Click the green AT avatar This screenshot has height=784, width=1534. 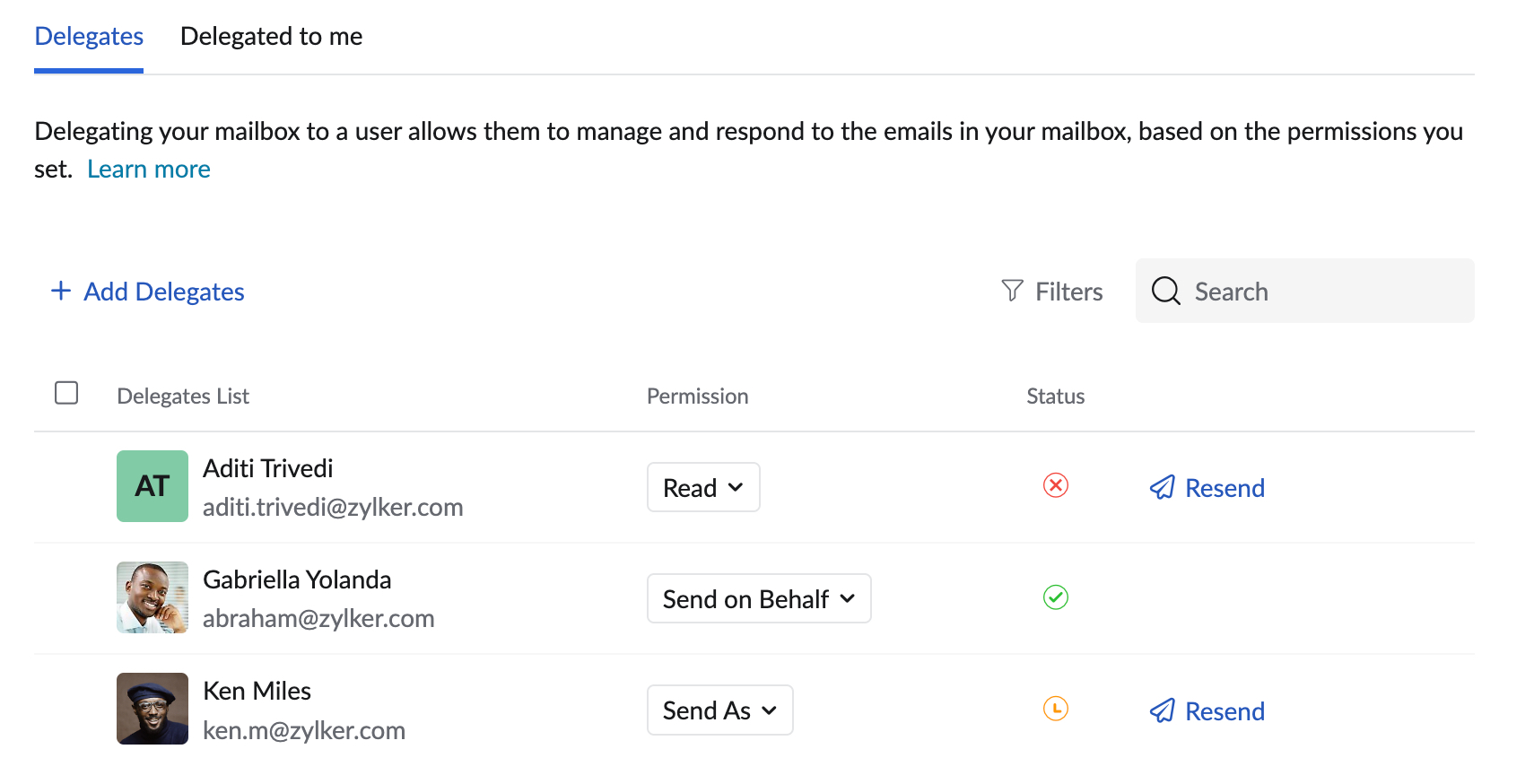153,486
